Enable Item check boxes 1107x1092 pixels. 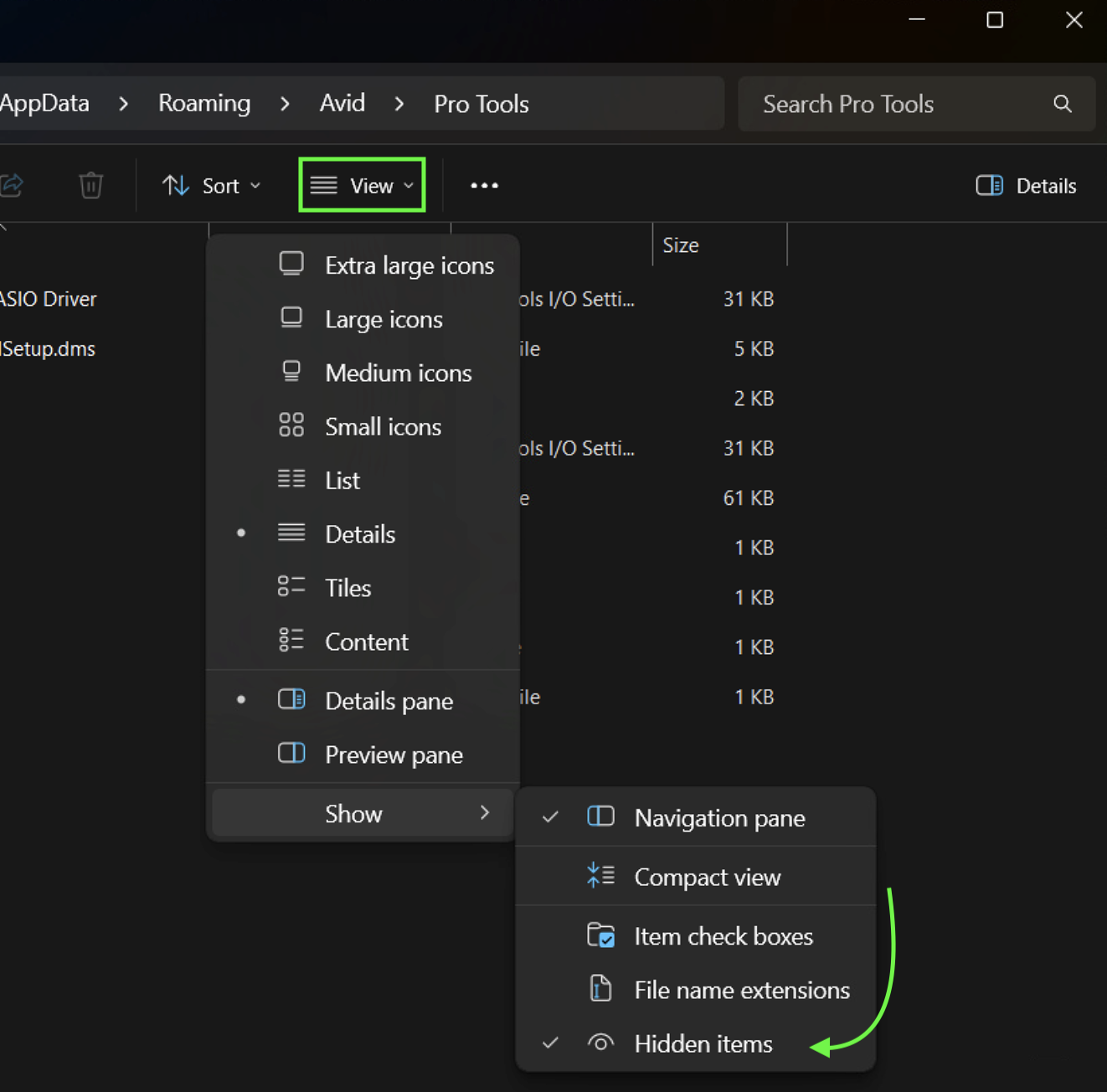(722, 936)
